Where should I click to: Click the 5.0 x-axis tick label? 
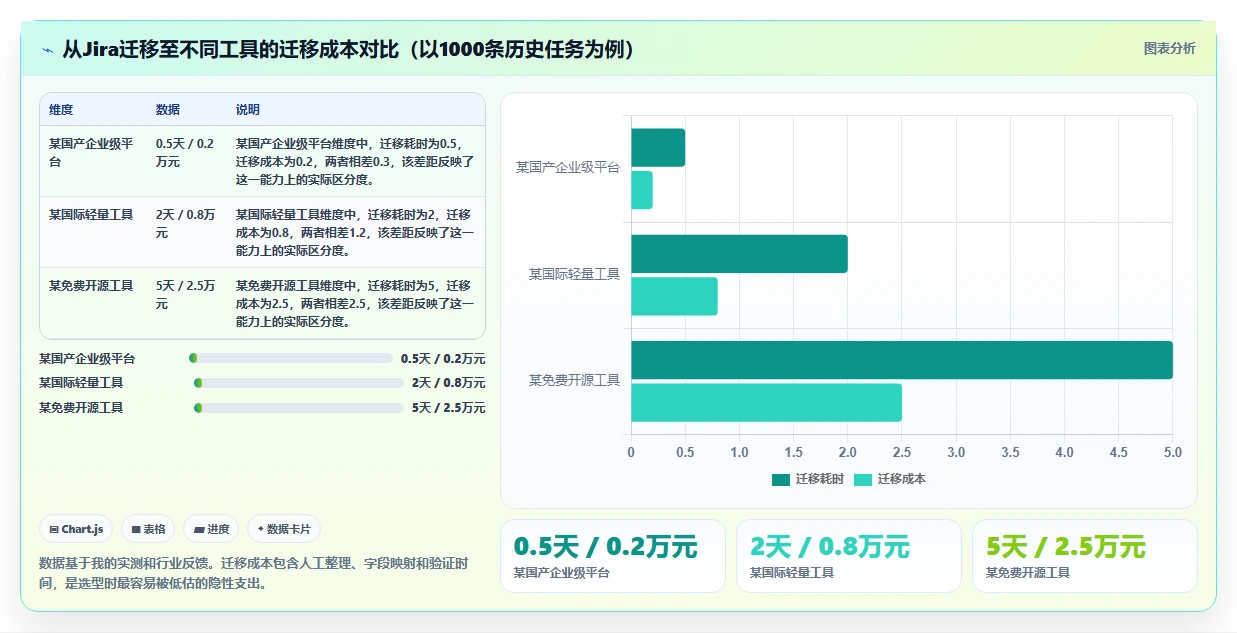click(1172, 452)
